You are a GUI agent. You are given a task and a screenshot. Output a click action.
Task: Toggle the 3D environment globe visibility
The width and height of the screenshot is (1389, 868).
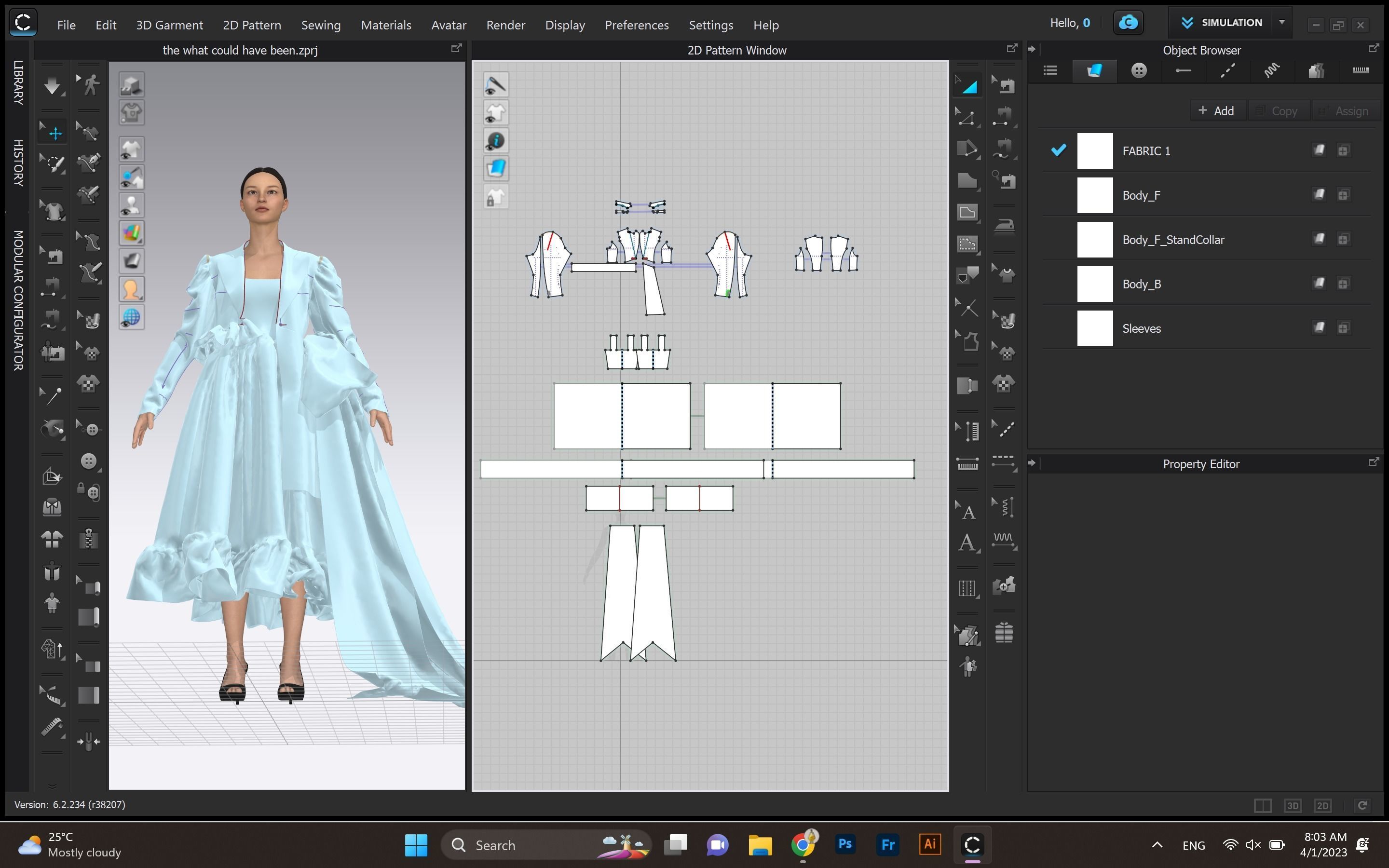pyautogui.click(x=132, y=317)
